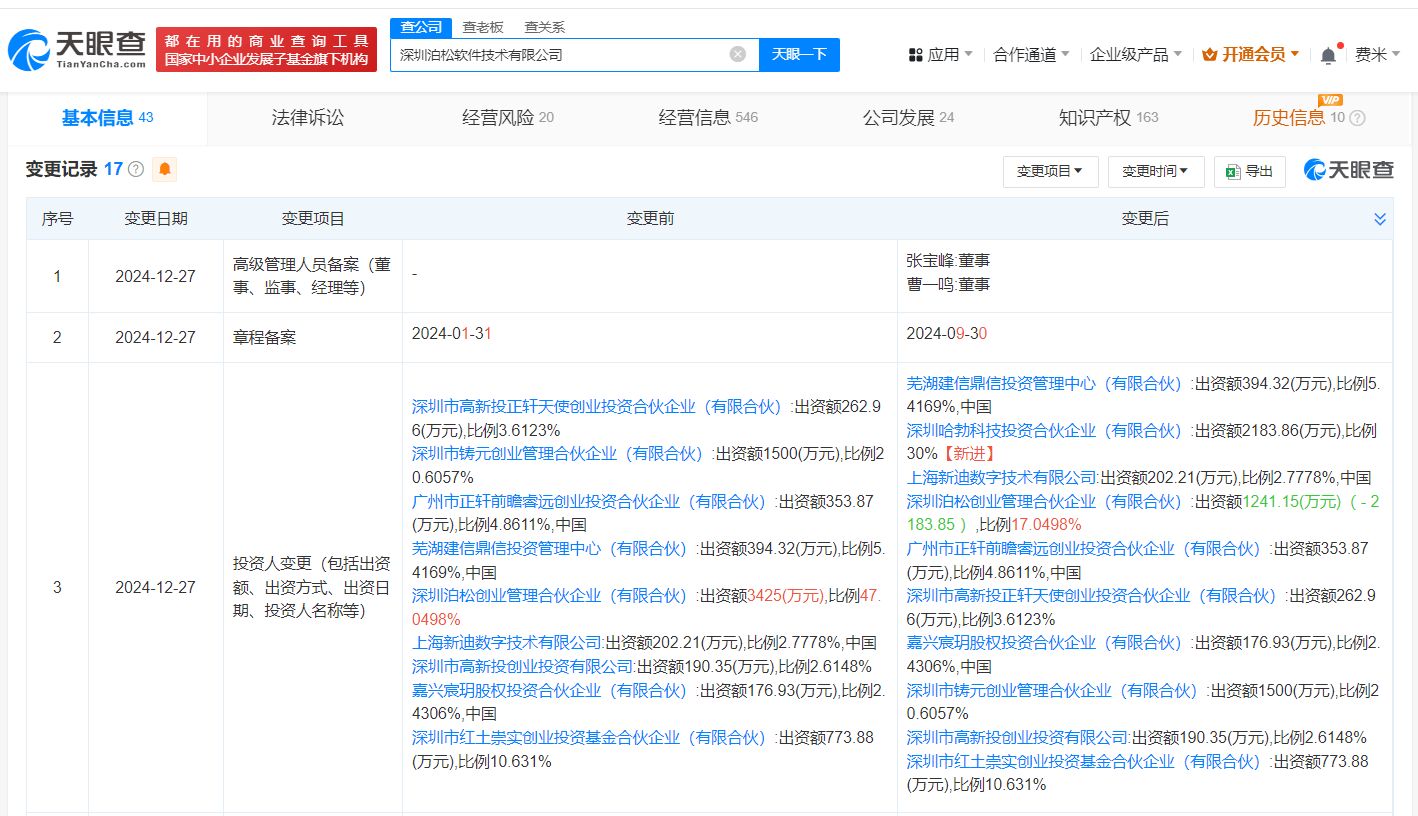The height and width of the screenshot is (816, 1418).
Task: Click the 张宝峰:董事 entry
Action: coord(948,260)
